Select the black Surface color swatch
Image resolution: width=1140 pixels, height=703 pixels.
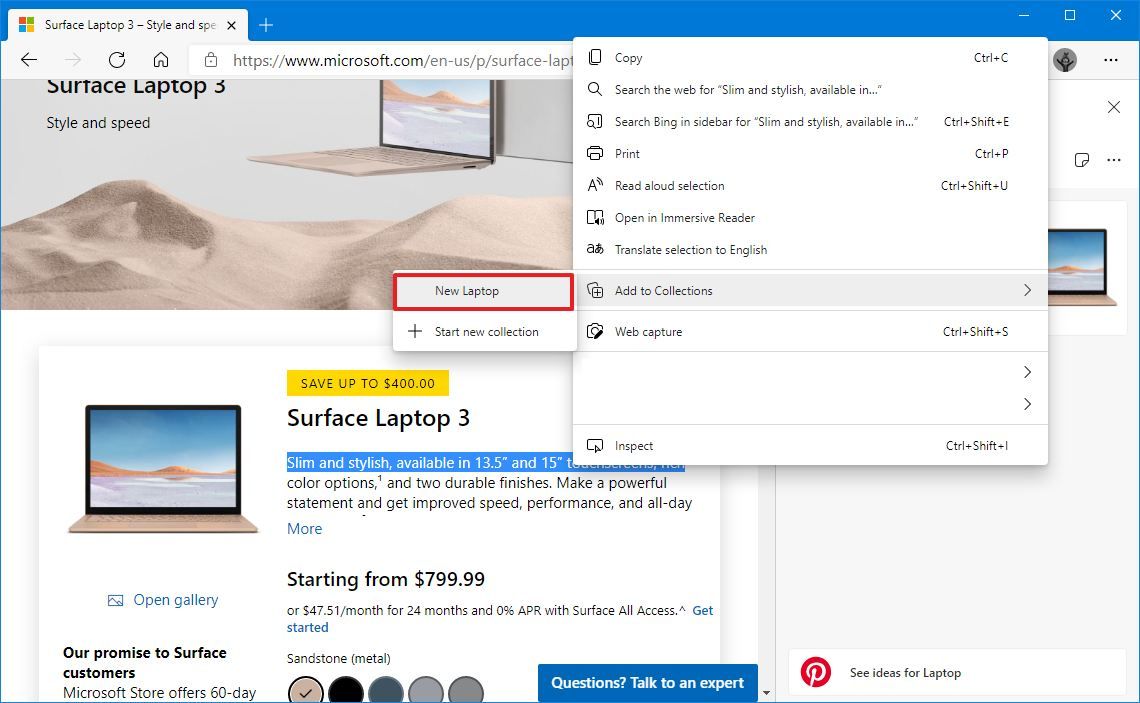tap(346, 690)
